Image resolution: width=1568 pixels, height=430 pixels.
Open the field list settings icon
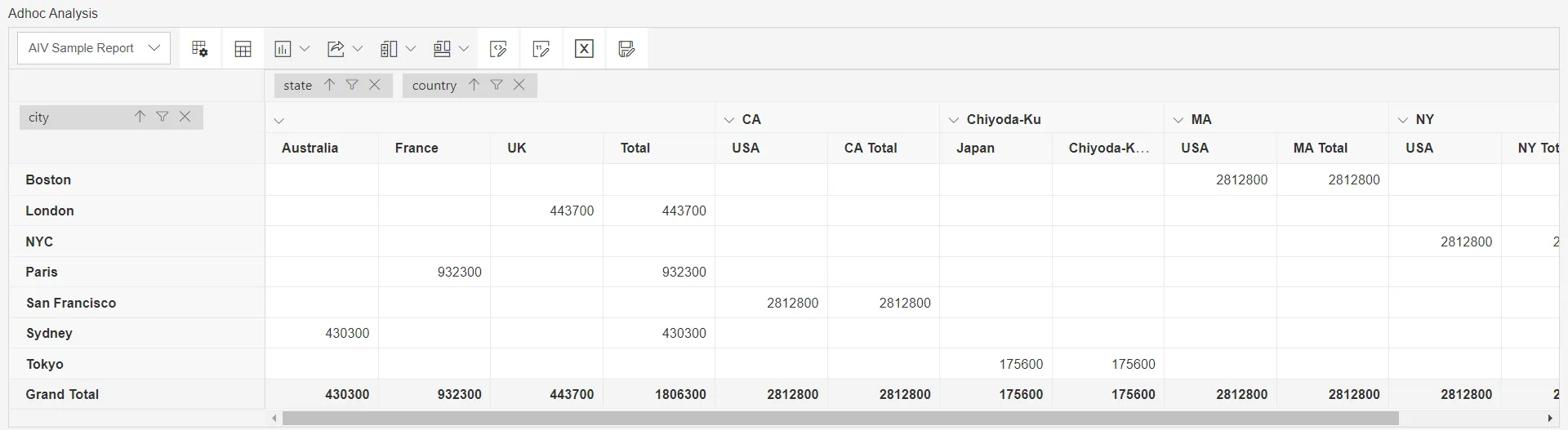tap(200, 49)
